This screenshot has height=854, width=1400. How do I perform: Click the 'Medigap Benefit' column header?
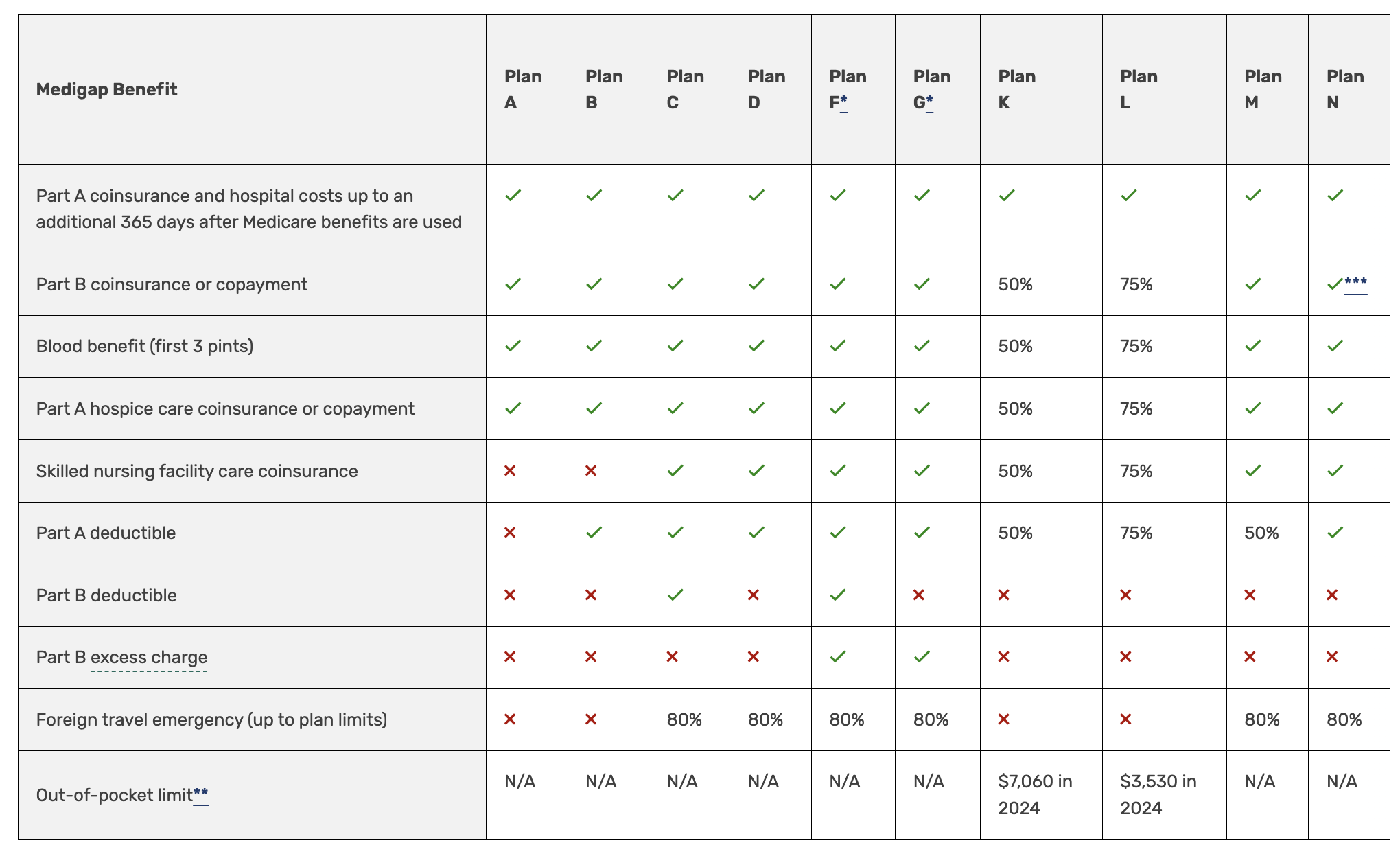tap(106, 89)
